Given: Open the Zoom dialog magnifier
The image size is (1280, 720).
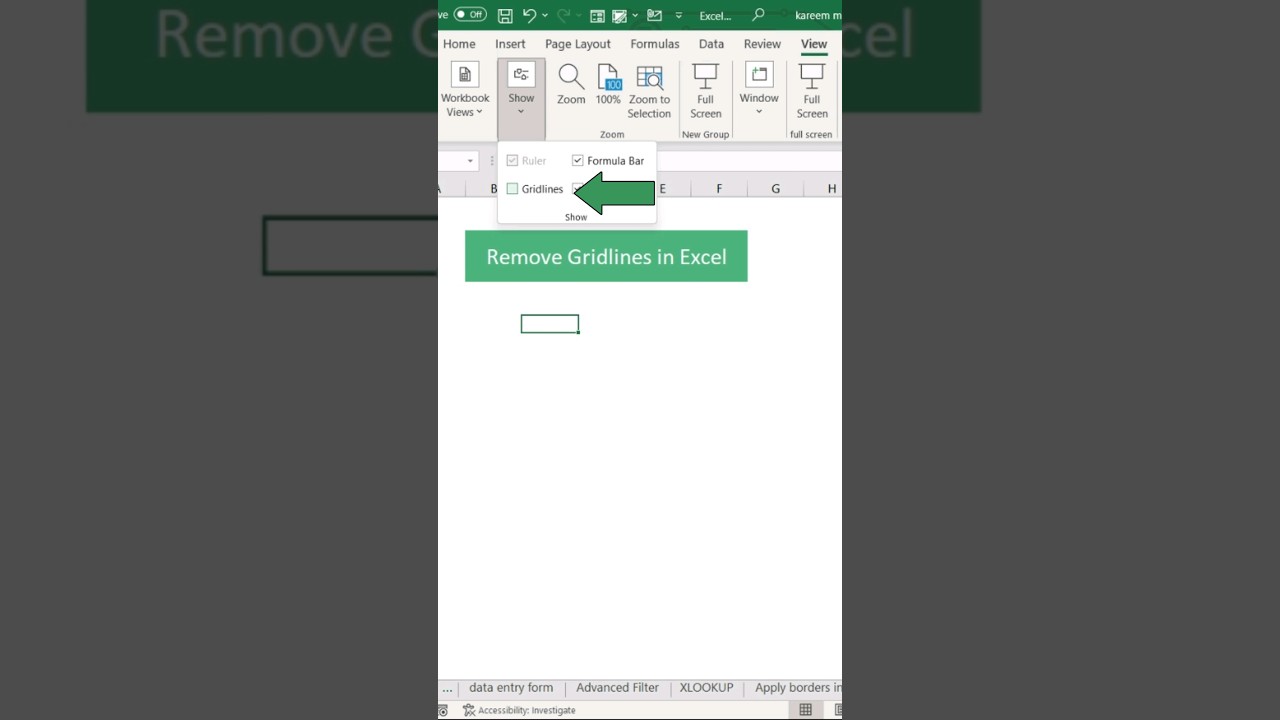Looking at the screenshot, I should tap(571, 85).
